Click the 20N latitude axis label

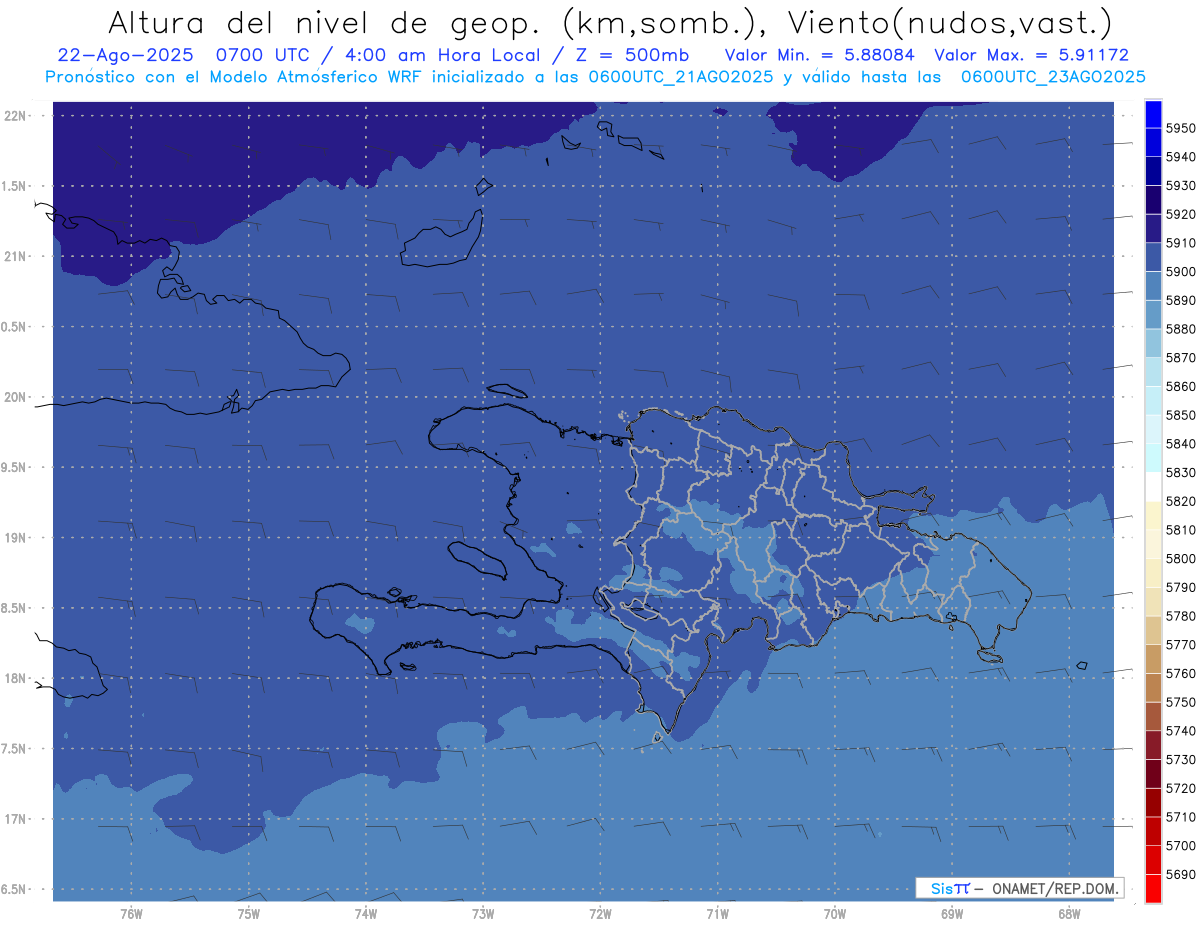[17, 397]
